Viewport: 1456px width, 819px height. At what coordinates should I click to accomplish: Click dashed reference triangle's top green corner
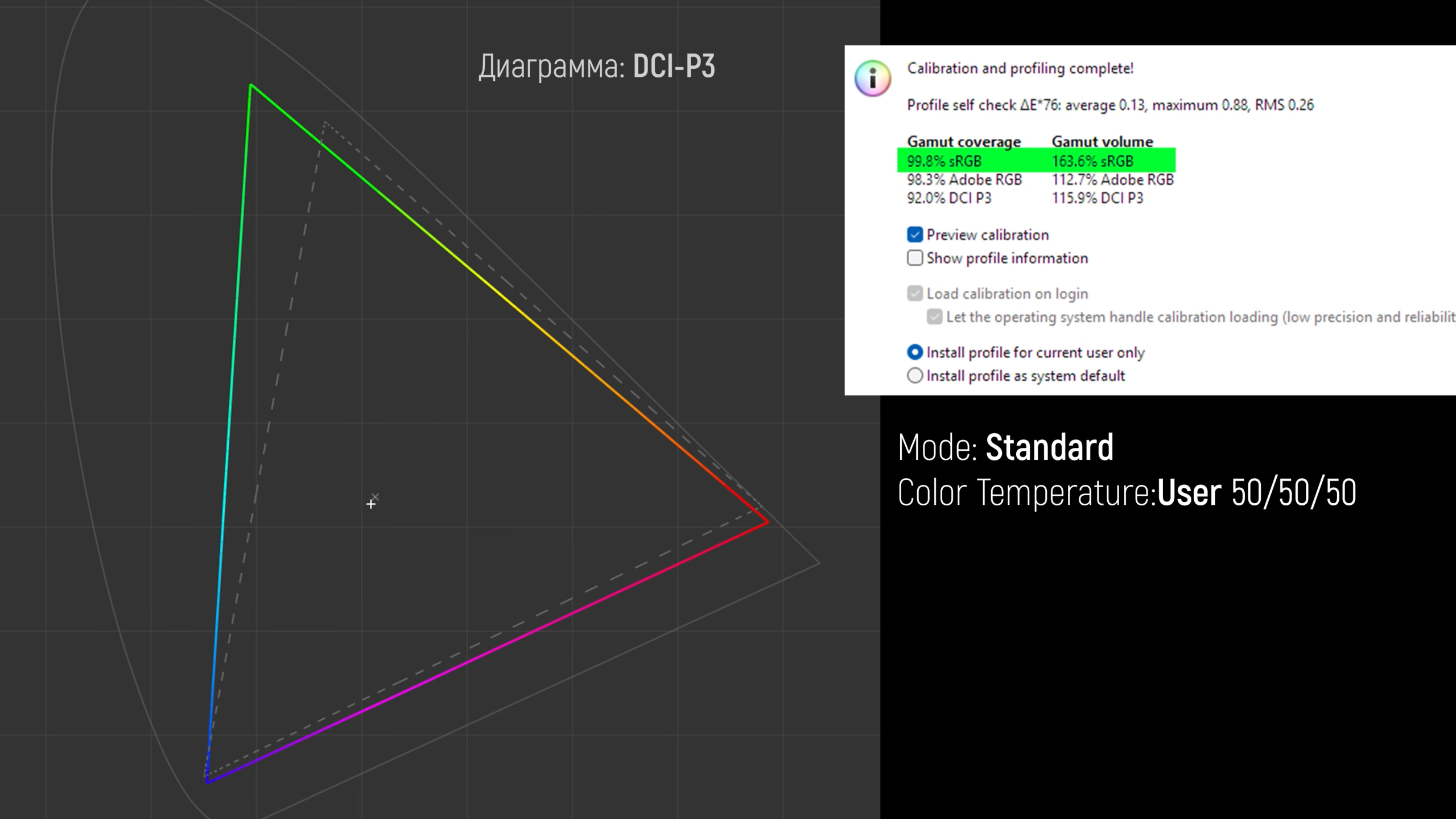tap(324, 122)
